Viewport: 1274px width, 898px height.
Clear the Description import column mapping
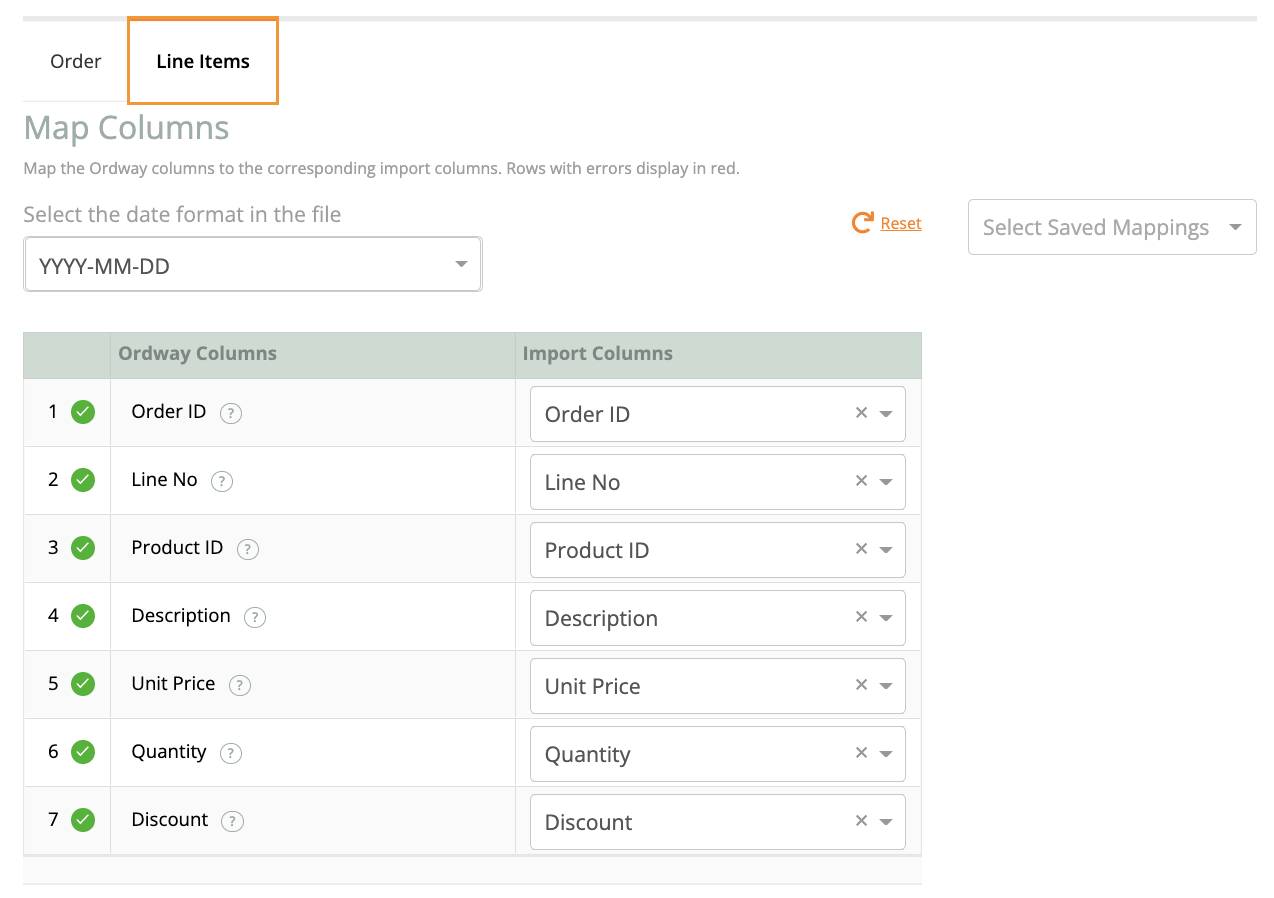coord(861,617)
